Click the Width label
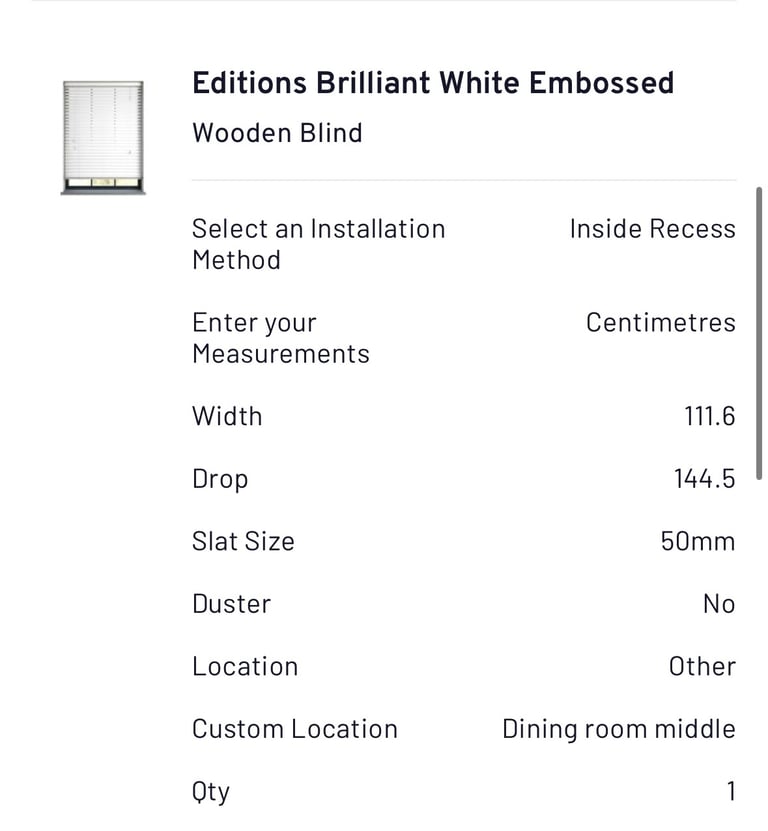Screen dimensions: 768x831 [227, 416]
